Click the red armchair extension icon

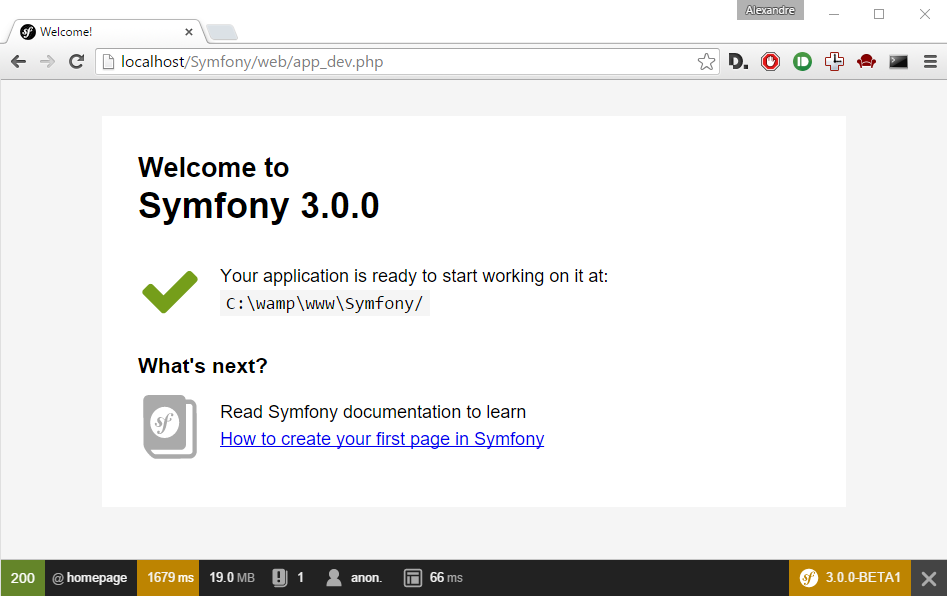pos(866,62)
